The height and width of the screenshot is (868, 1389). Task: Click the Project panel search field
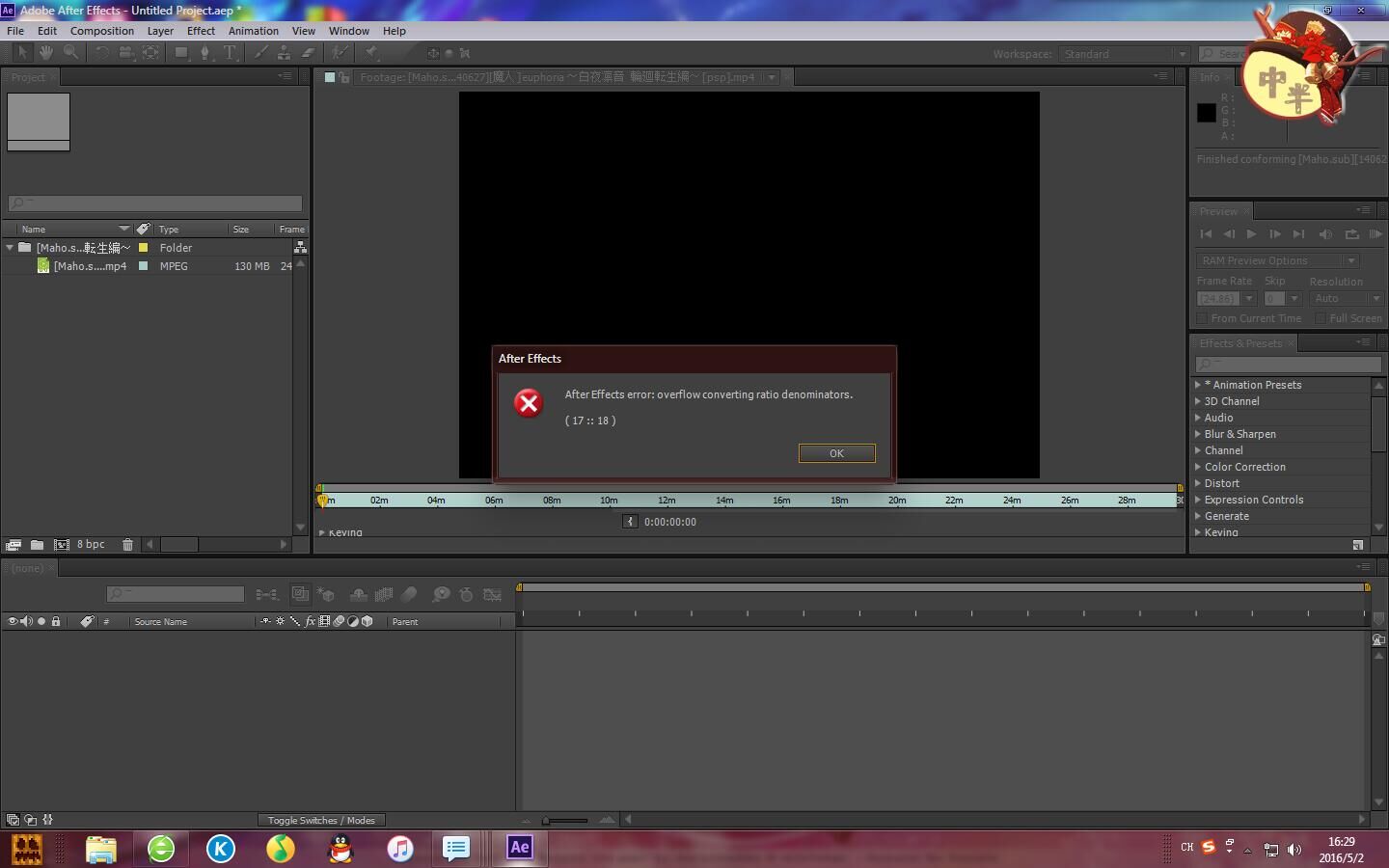point(155,203)
